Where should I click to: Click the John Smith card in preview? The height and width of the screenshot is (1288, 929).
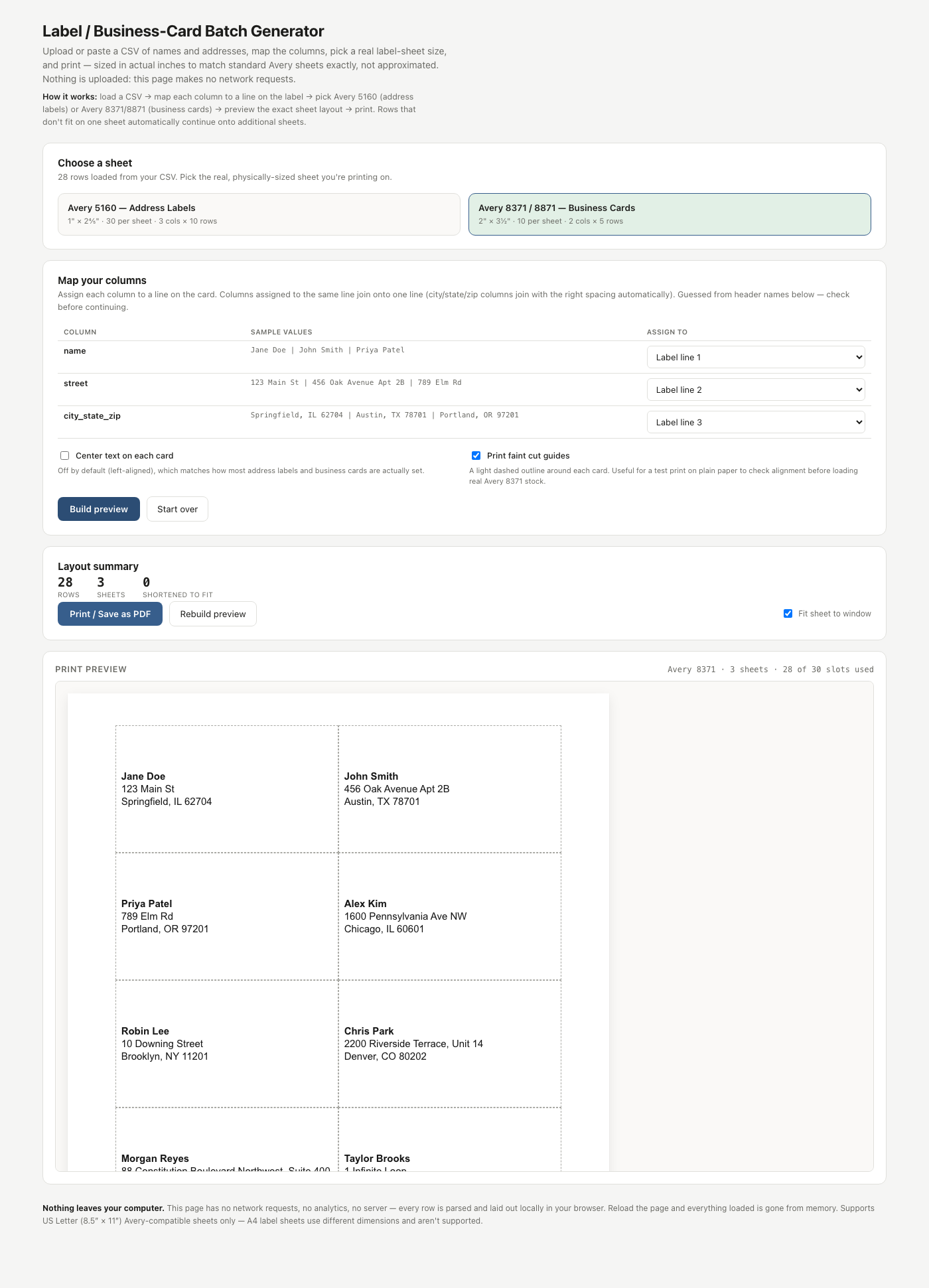click(450, 789)
